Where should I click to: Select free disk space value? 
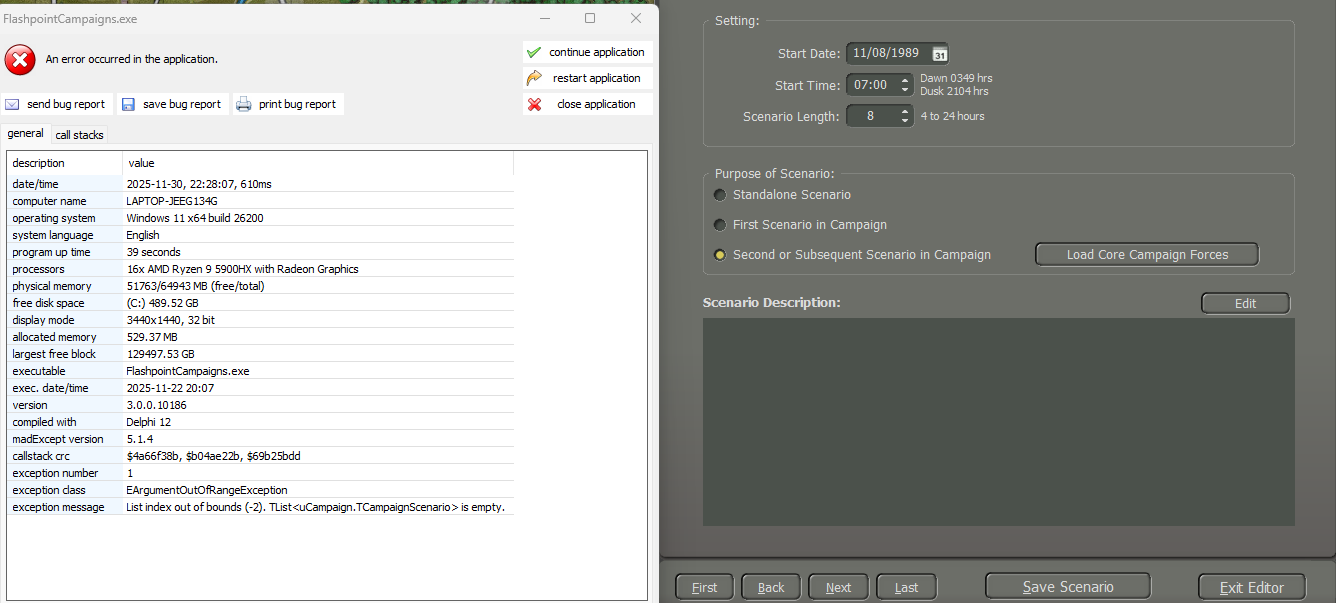162,303
